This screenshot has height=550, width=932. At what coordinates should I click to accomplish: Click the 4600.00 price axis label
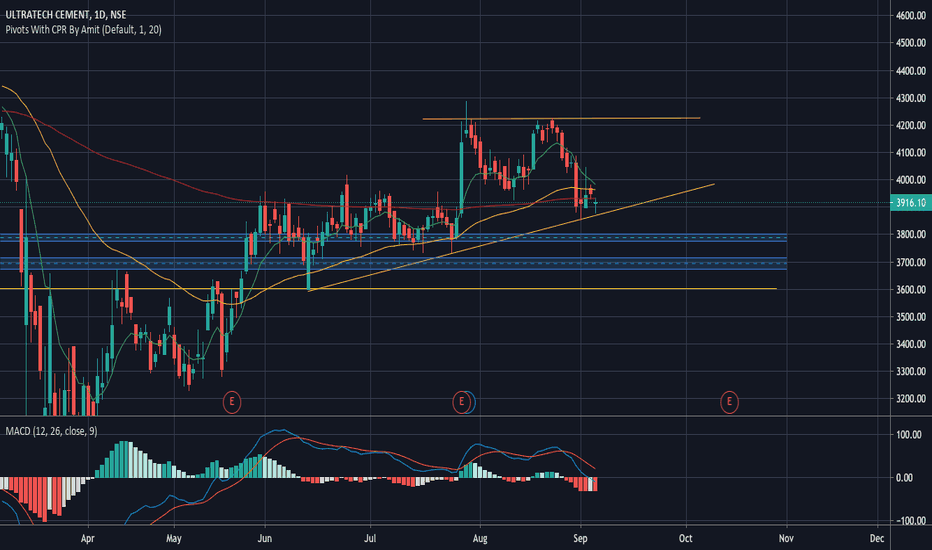[x=911, y=16]
